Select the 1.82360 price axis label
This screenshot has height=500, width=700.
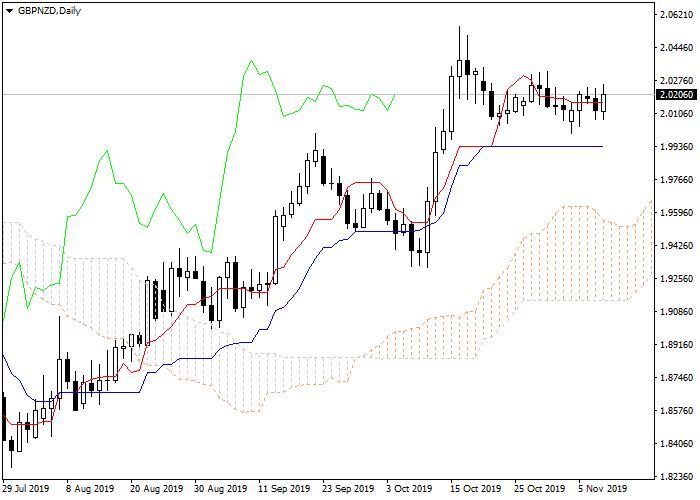click(x=677, y=477)
